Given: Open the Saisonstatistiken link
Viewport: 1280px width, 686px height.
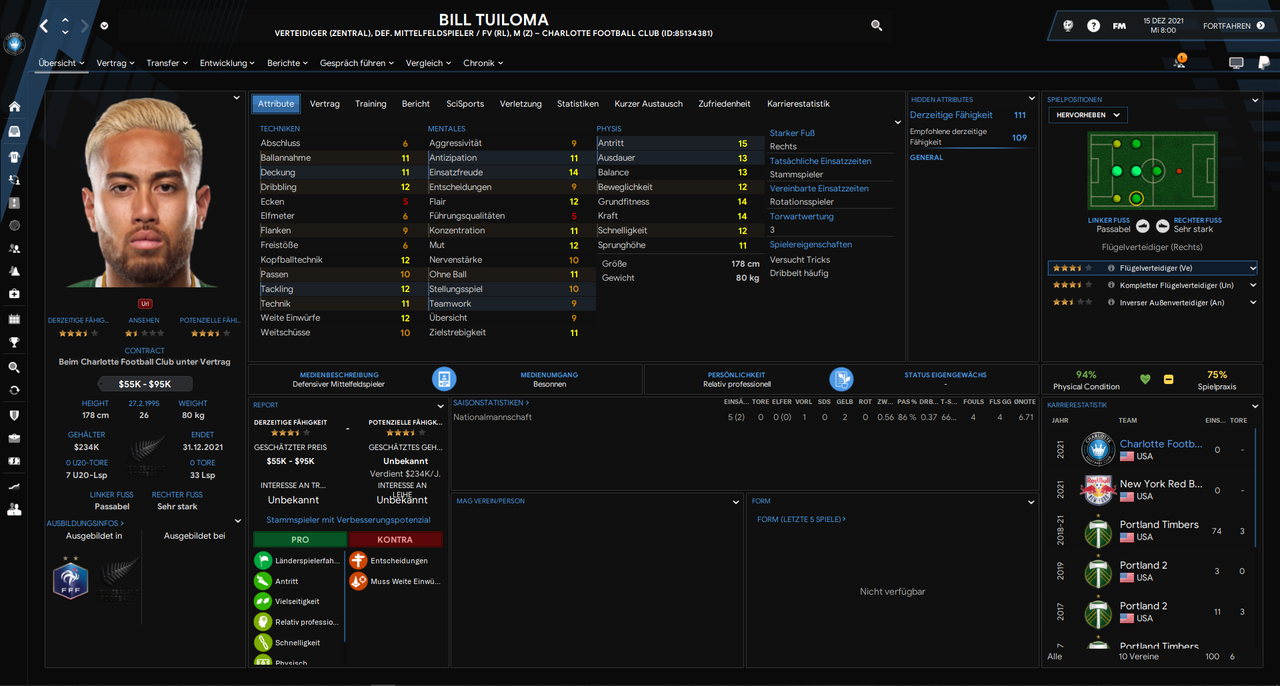Looking at the screenshot, I should point(491,402).
